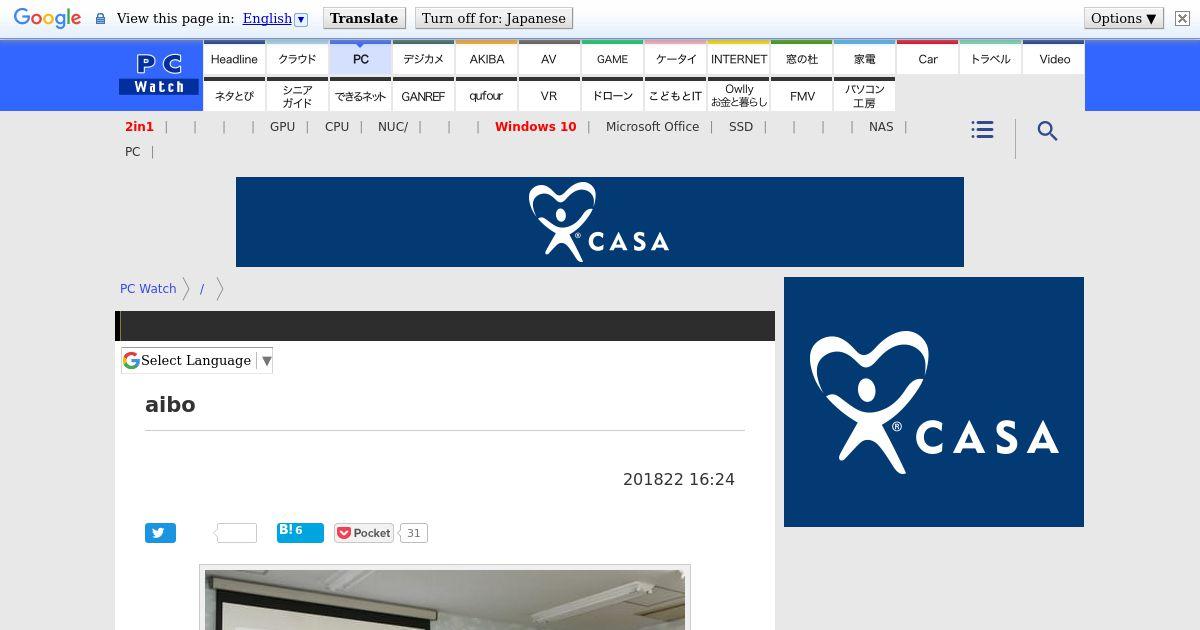This screenshot has width=1200, height=630.
Task: Open the こどもとIT tab
Action: point(675,95)
